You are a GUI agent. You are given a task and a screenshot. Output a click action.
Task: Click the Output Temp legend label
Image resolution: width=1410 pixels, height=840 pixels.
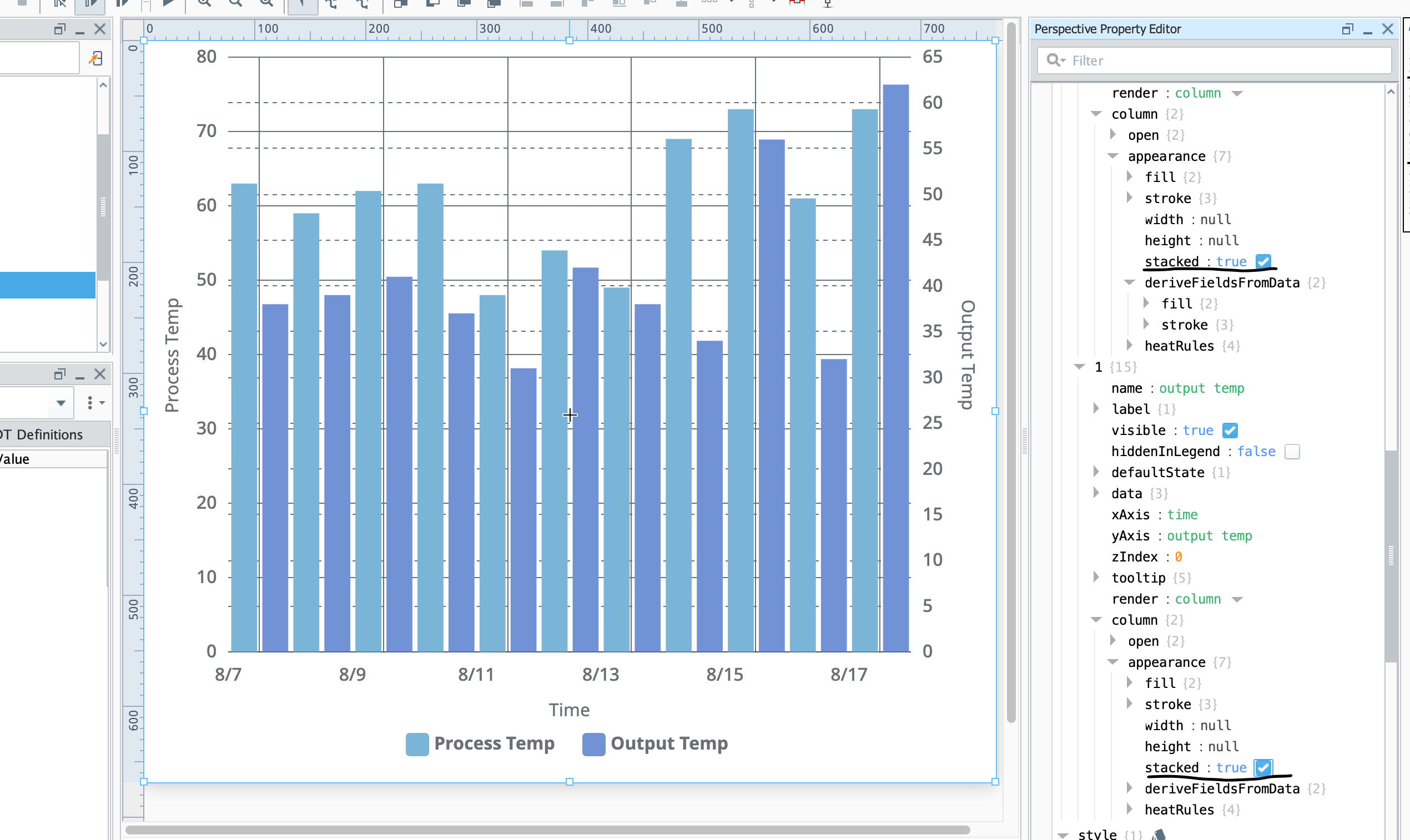tap(669, 744)
